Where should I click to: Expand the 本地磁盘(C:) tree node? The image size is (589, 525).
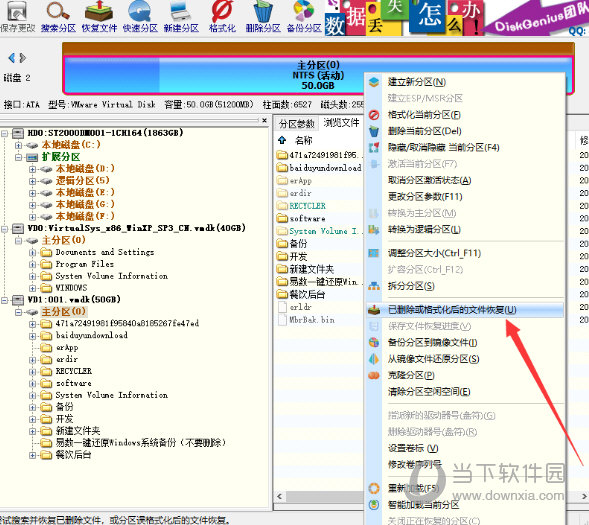18,145
